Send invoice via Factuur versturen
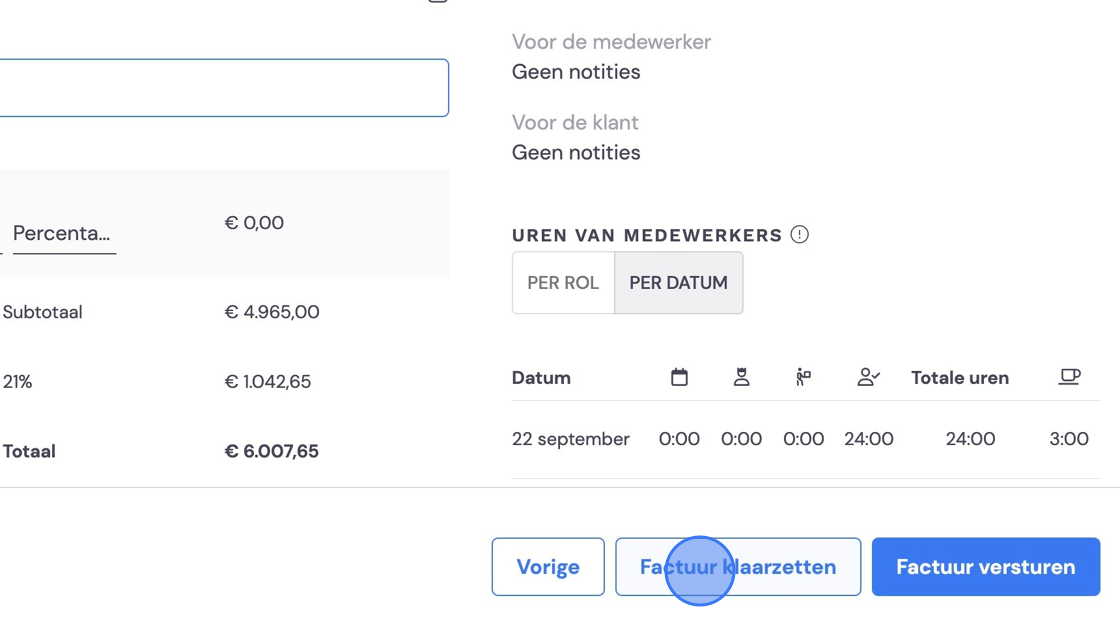The width and height of the screenshot is (1120, 626). [x=986, y=567]
